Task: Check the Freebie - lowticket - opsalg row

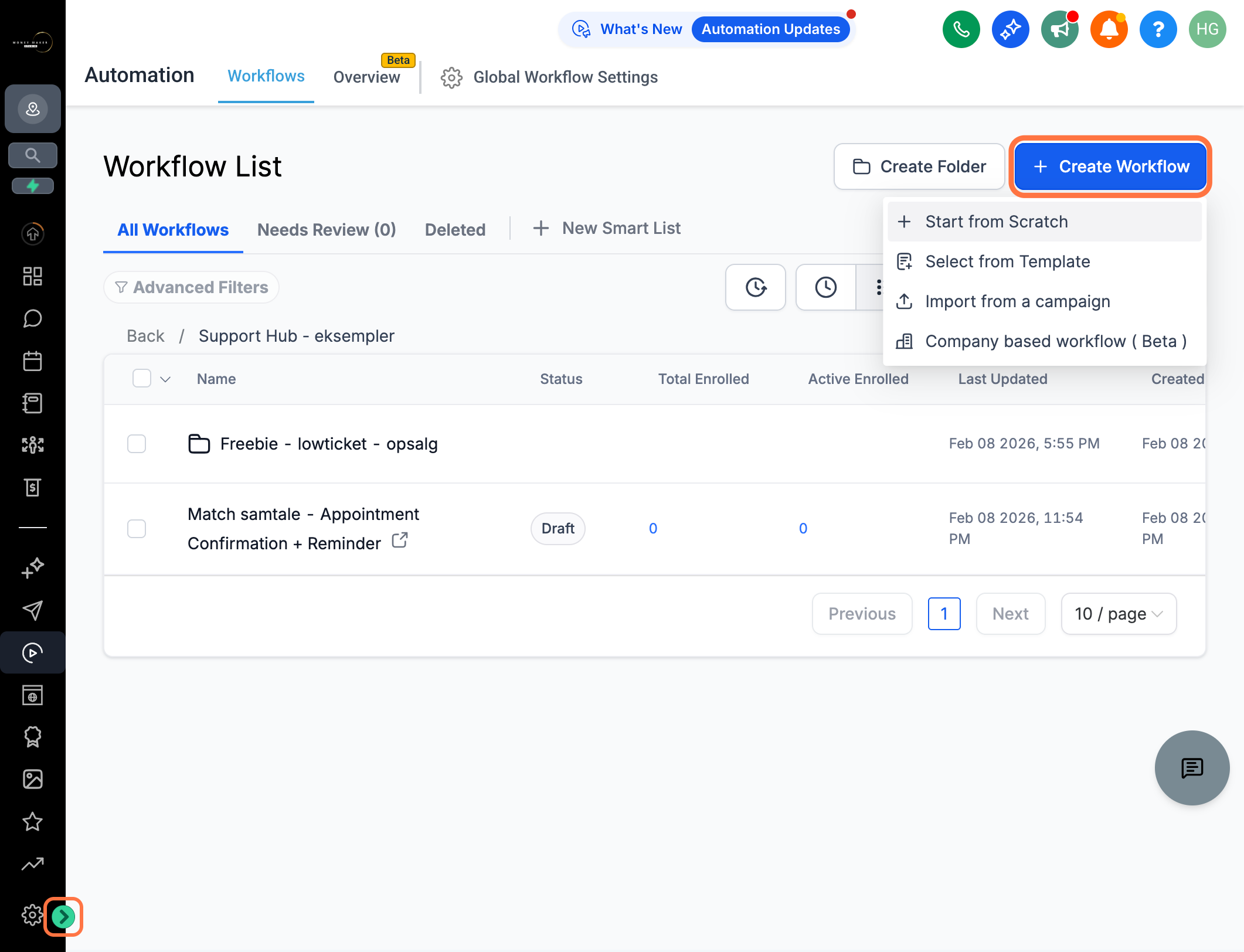Action: coord(137,444)
